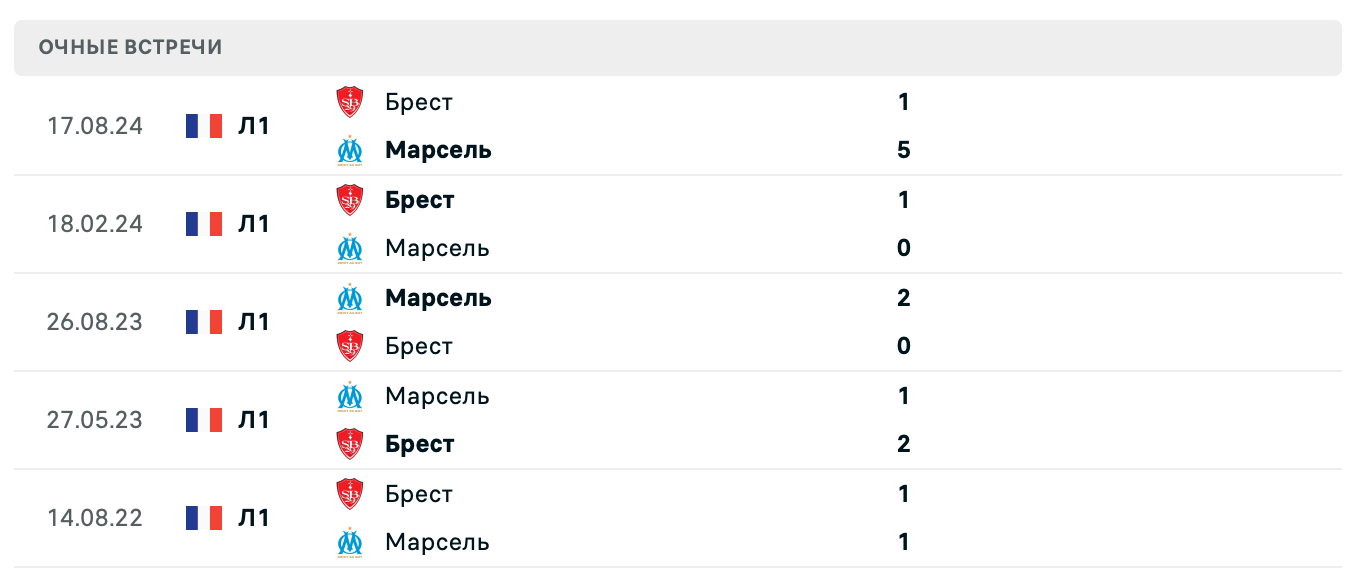Viewport: 1358px width, 588px height.
Task: Click the French flag next to the 18.02.24 match
Action: pos(203,224)
